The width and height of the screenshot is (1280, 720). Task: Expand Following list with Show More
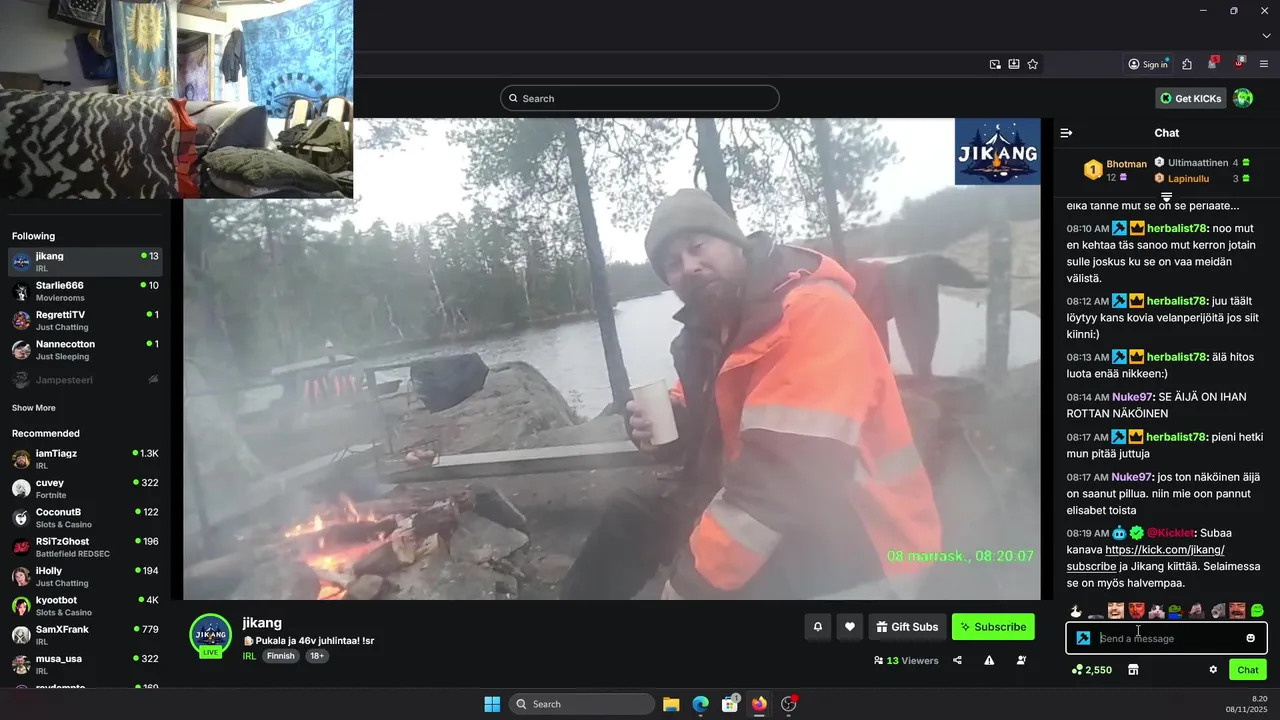[34, 408]
